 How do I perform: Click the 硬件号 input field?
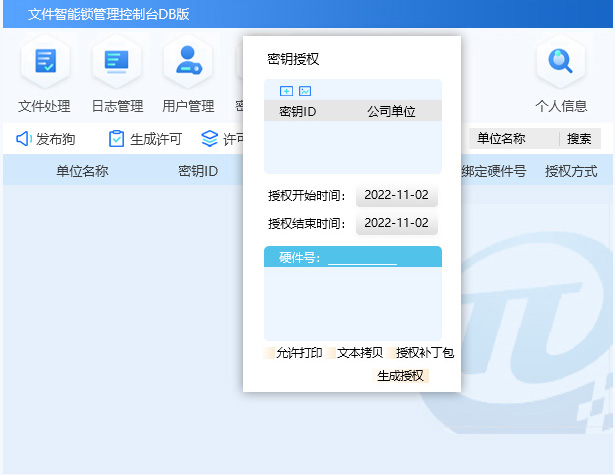362,258
